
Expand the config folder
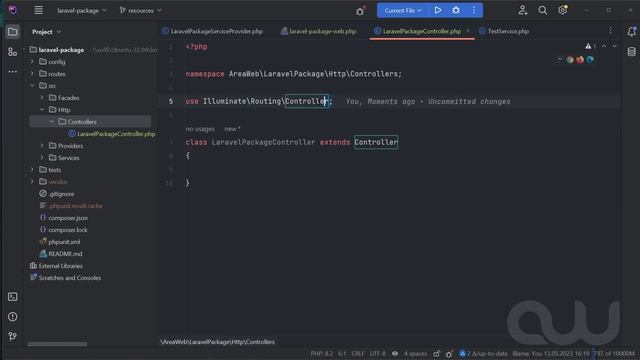pos(32,62)
